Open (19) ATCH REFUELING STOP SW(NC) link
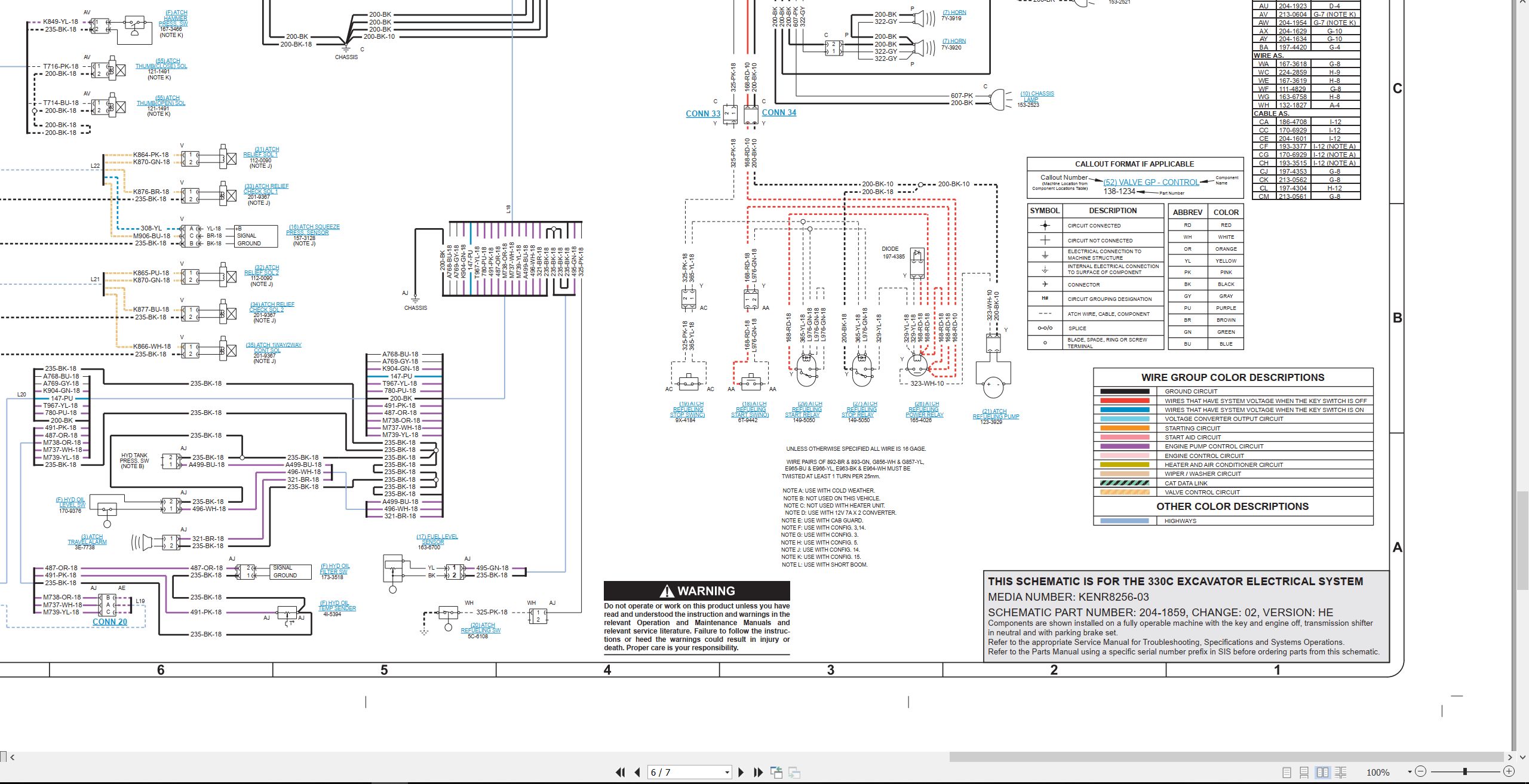 click(687, 409)
